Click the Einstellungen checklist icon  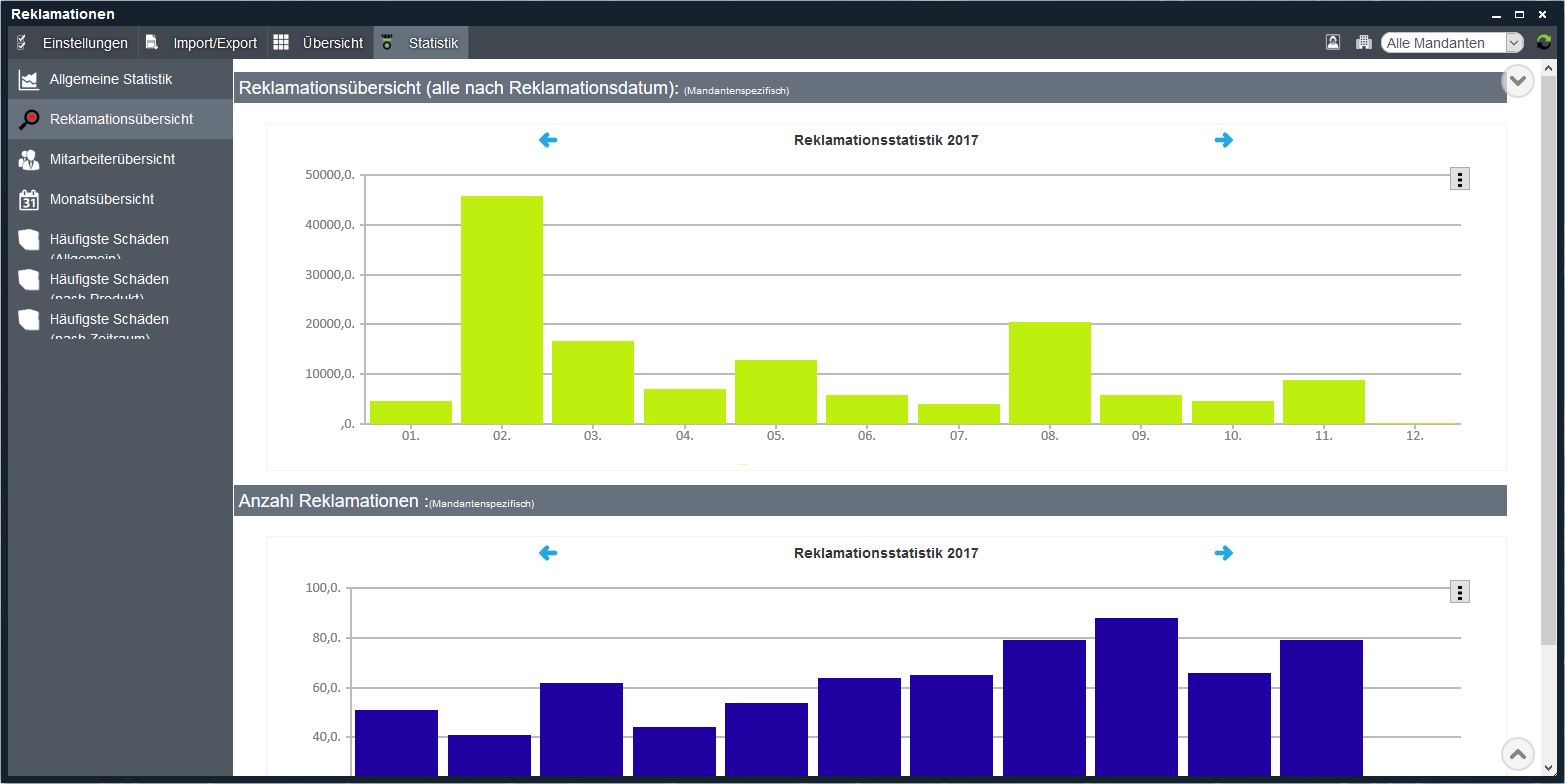(x=22, y=43)
